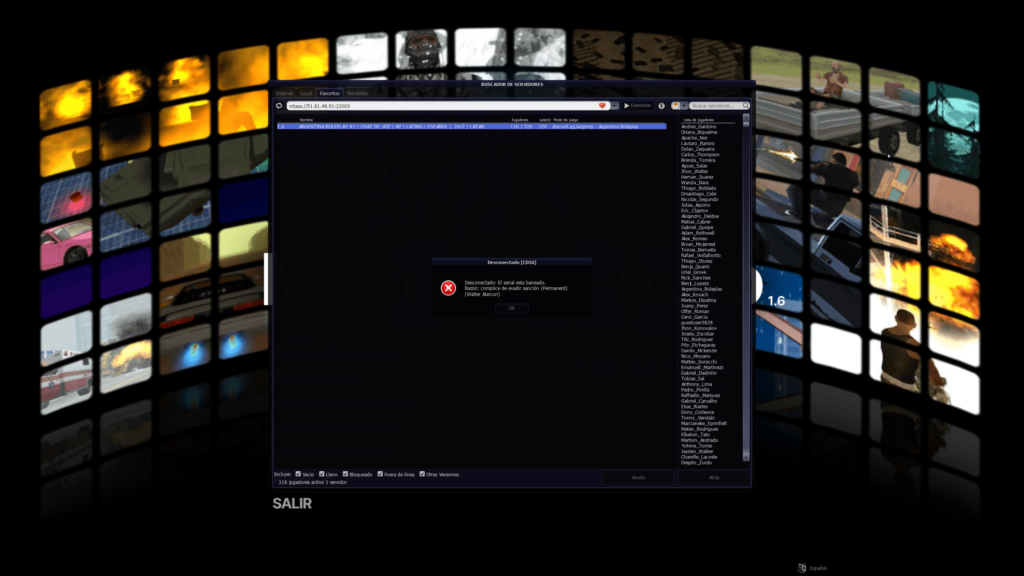Open the address history dropdown arrow
This screenshot has width=1024, height=576.
pyautogui.click(x=615, y=106)
